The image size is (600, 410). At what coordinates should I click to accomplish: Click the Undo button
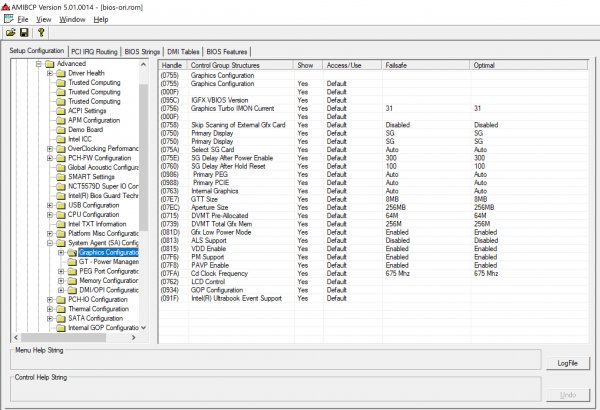[x=567, y=395]
